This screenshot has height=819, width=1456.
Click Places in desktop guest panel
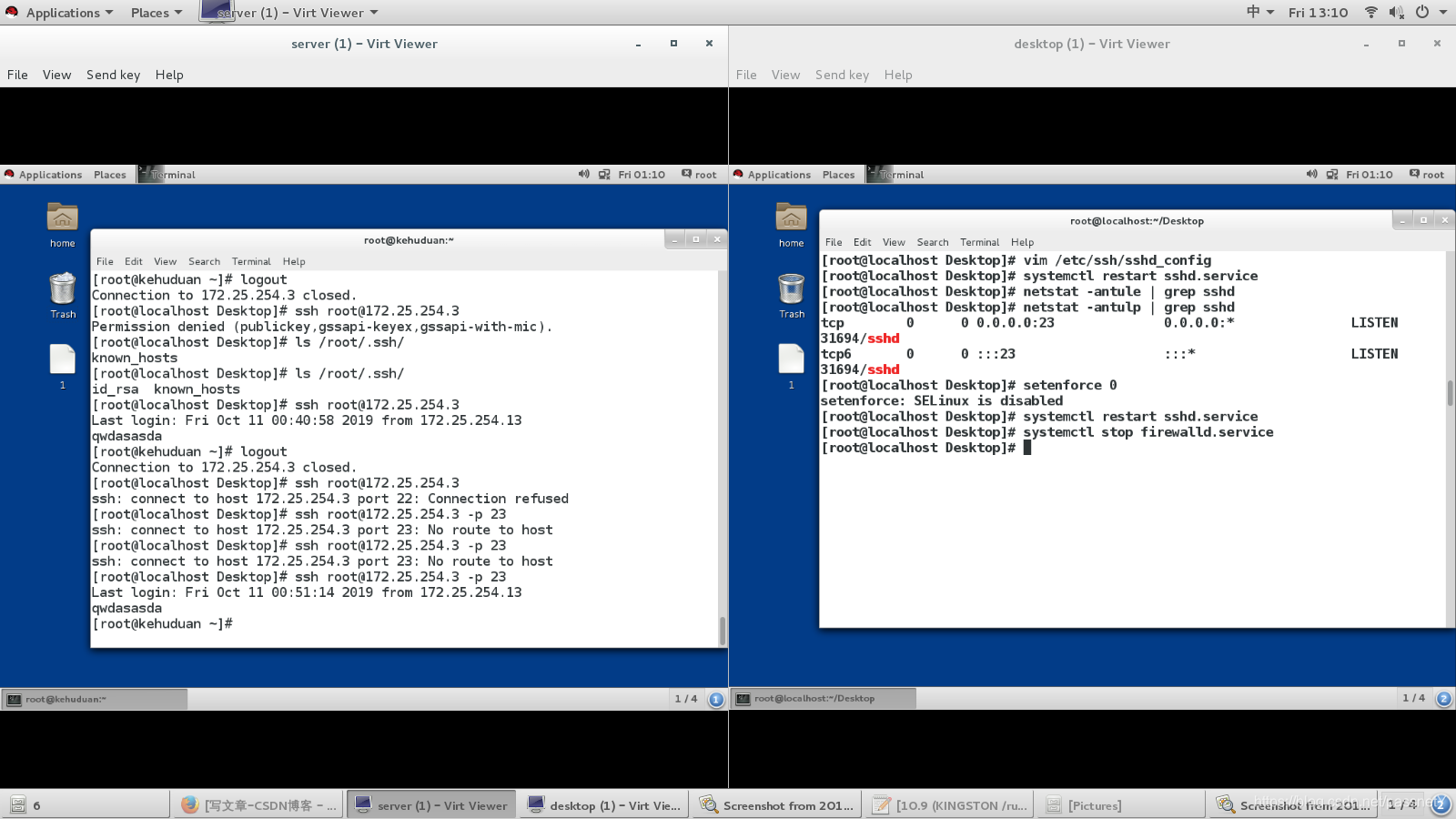[x=838, y=175]
